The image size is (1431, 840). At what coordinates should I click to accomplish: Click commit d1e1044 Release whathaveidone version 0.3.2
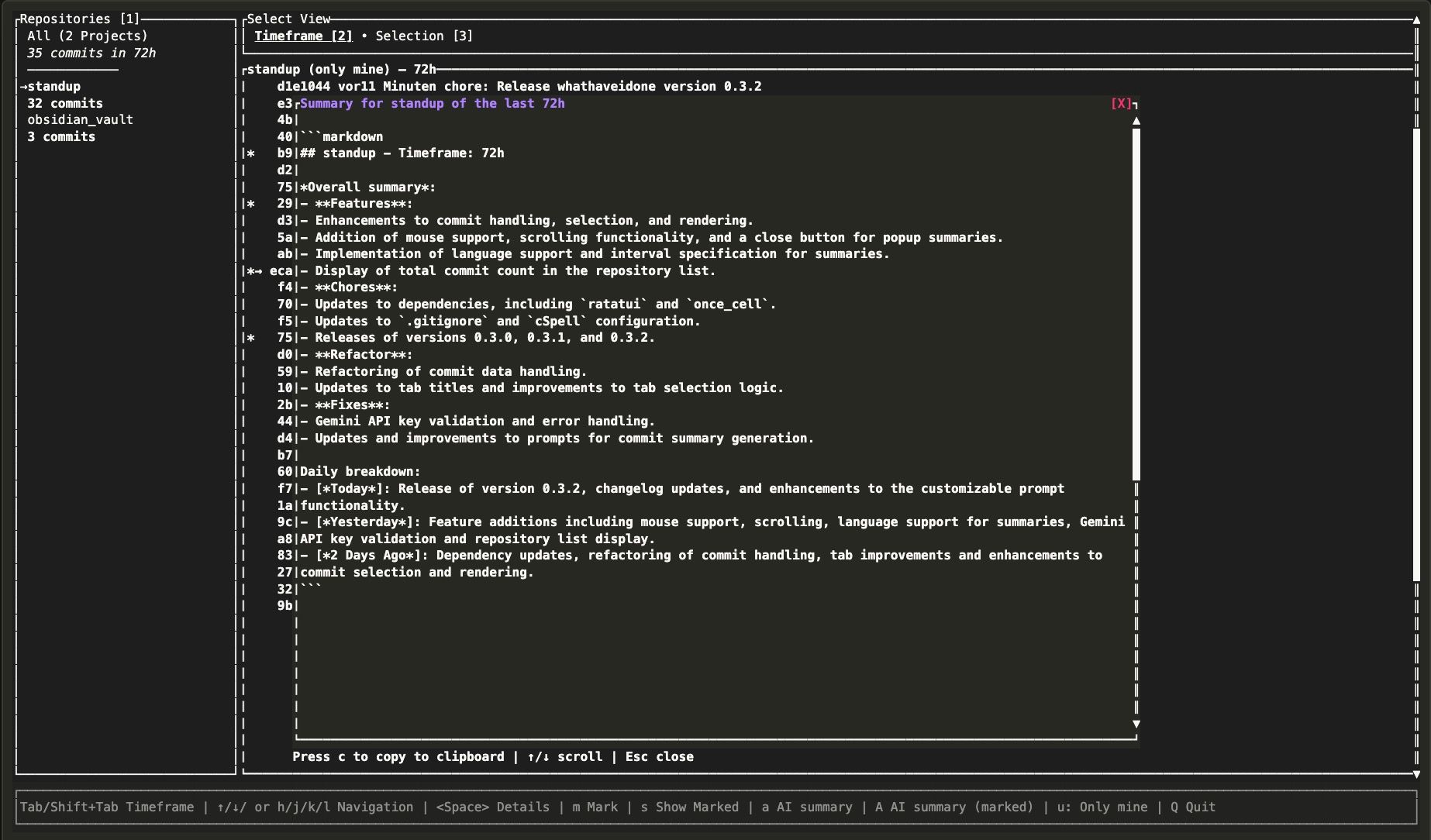tap(519, 86)
